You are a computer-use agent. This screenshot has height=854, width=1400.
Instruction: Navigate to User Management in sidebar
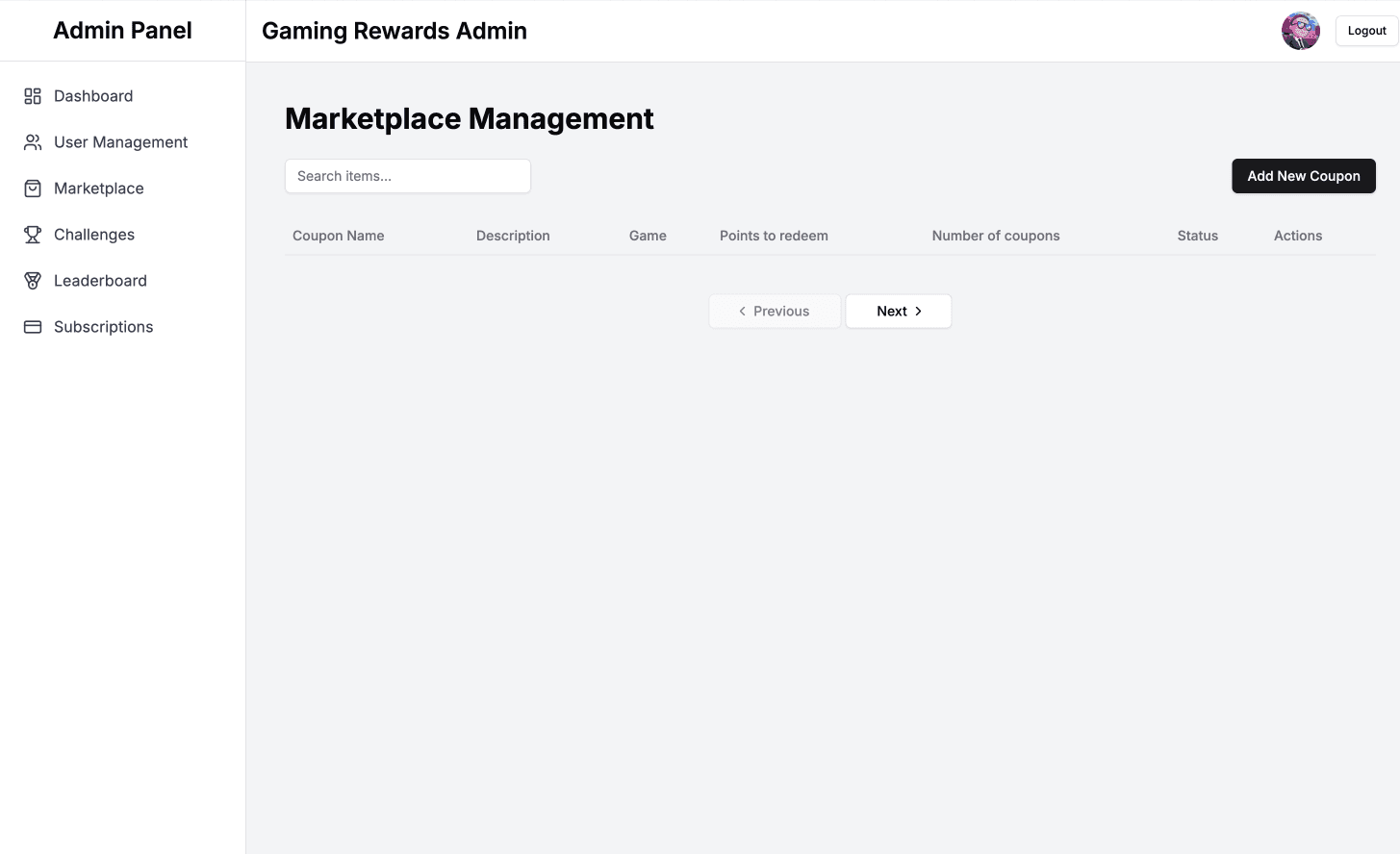120,141
